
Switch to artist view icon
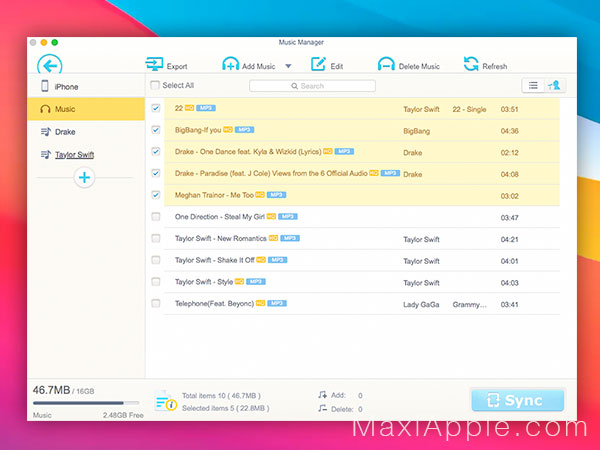point(554,85)
